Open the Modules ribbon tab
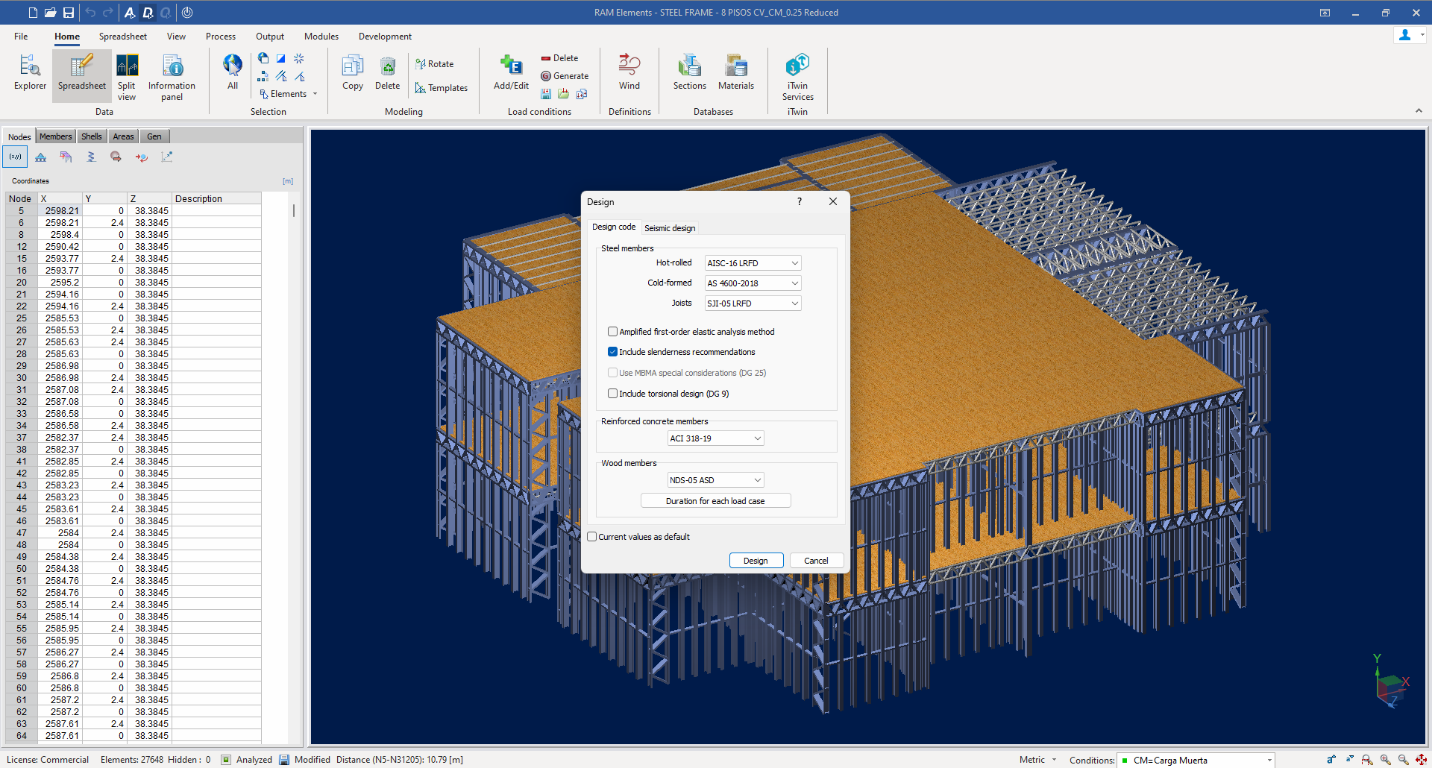This screenshot has height=768, width=1432. (x=321, y=37)
